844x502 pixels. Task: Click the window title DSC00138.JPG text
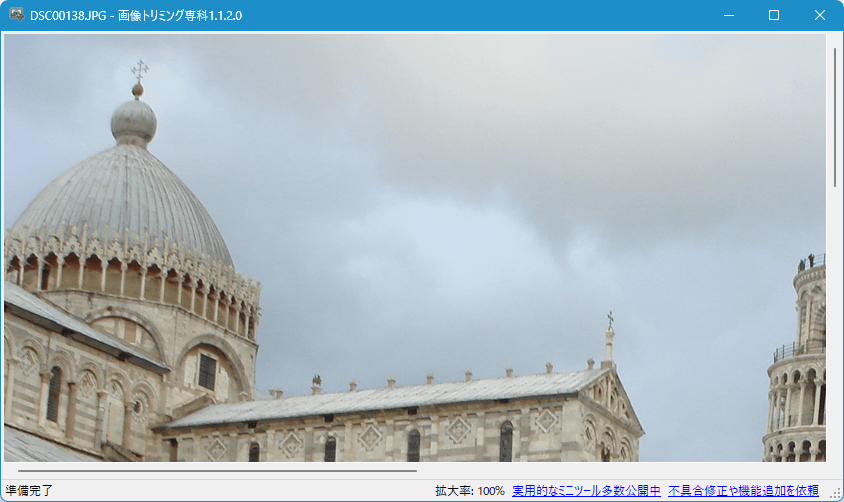pos(68,16)
